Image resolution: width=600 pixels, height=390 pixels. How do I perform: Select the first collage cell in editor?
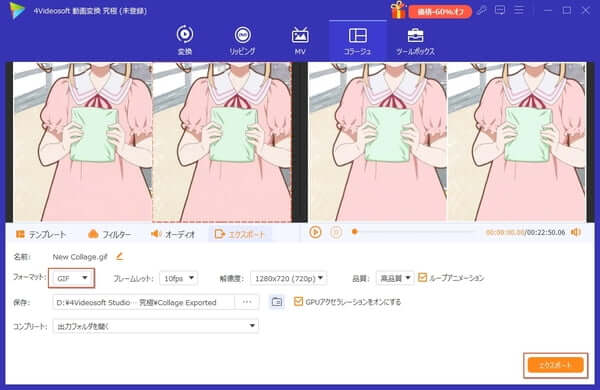tap(83, 142)
